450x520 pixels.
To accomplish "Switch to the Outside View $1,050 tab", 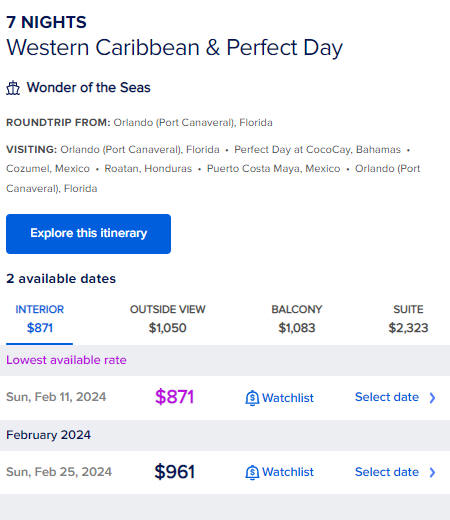I will (167, 319).
